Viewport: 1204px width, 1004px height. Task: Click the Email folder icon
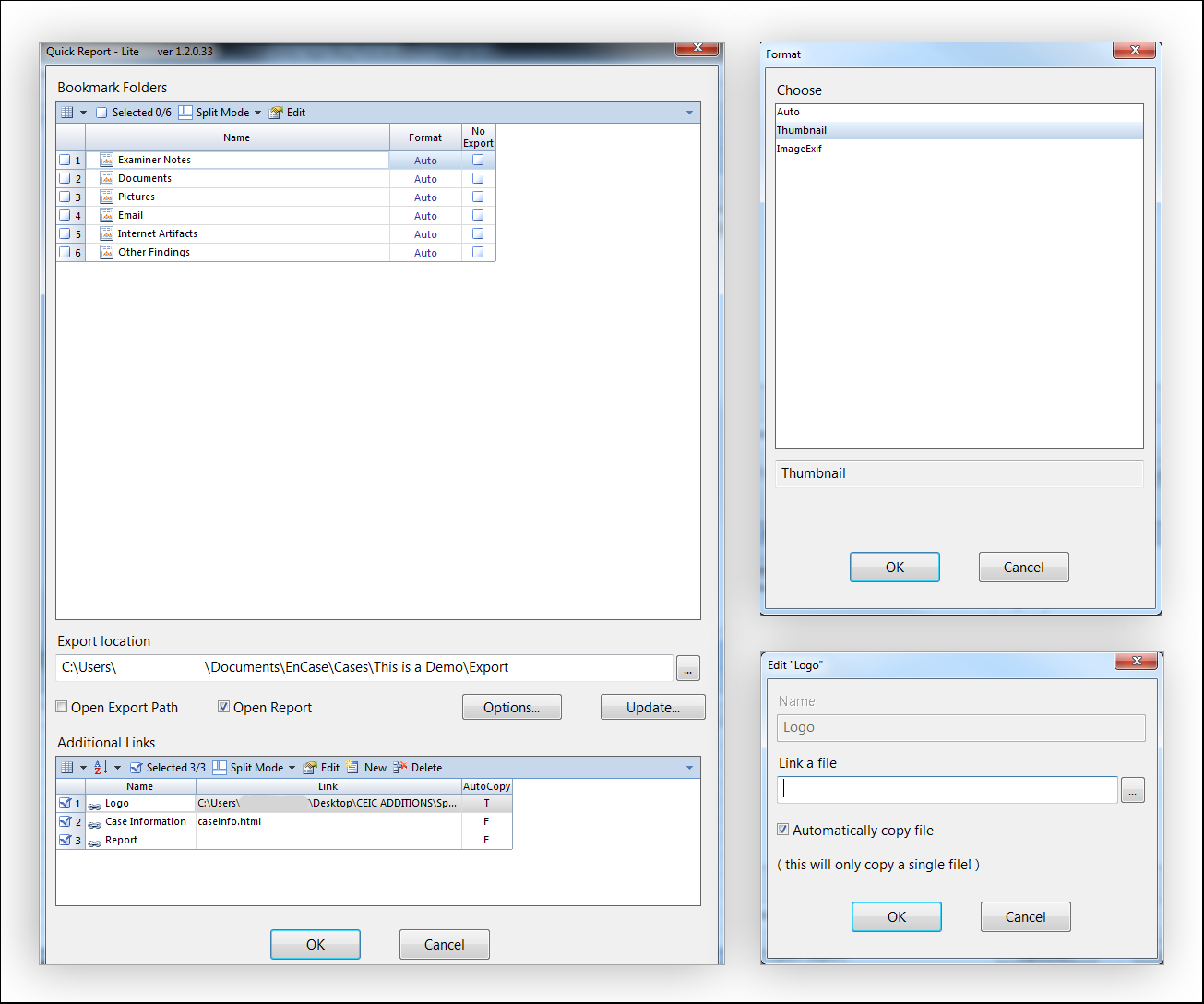106,215
